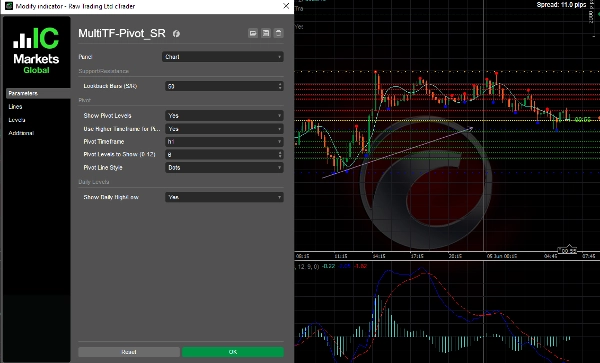Close the Modify indicator dialog

point(286,6)
